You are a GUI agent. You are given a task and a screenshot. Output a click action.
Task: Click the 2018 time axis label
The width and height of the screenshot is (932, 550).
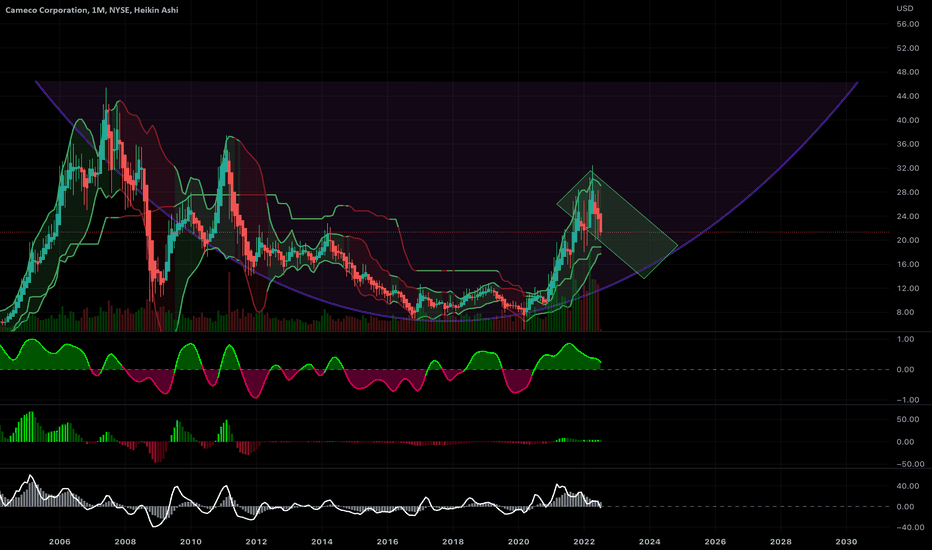(x=453, y=542)
